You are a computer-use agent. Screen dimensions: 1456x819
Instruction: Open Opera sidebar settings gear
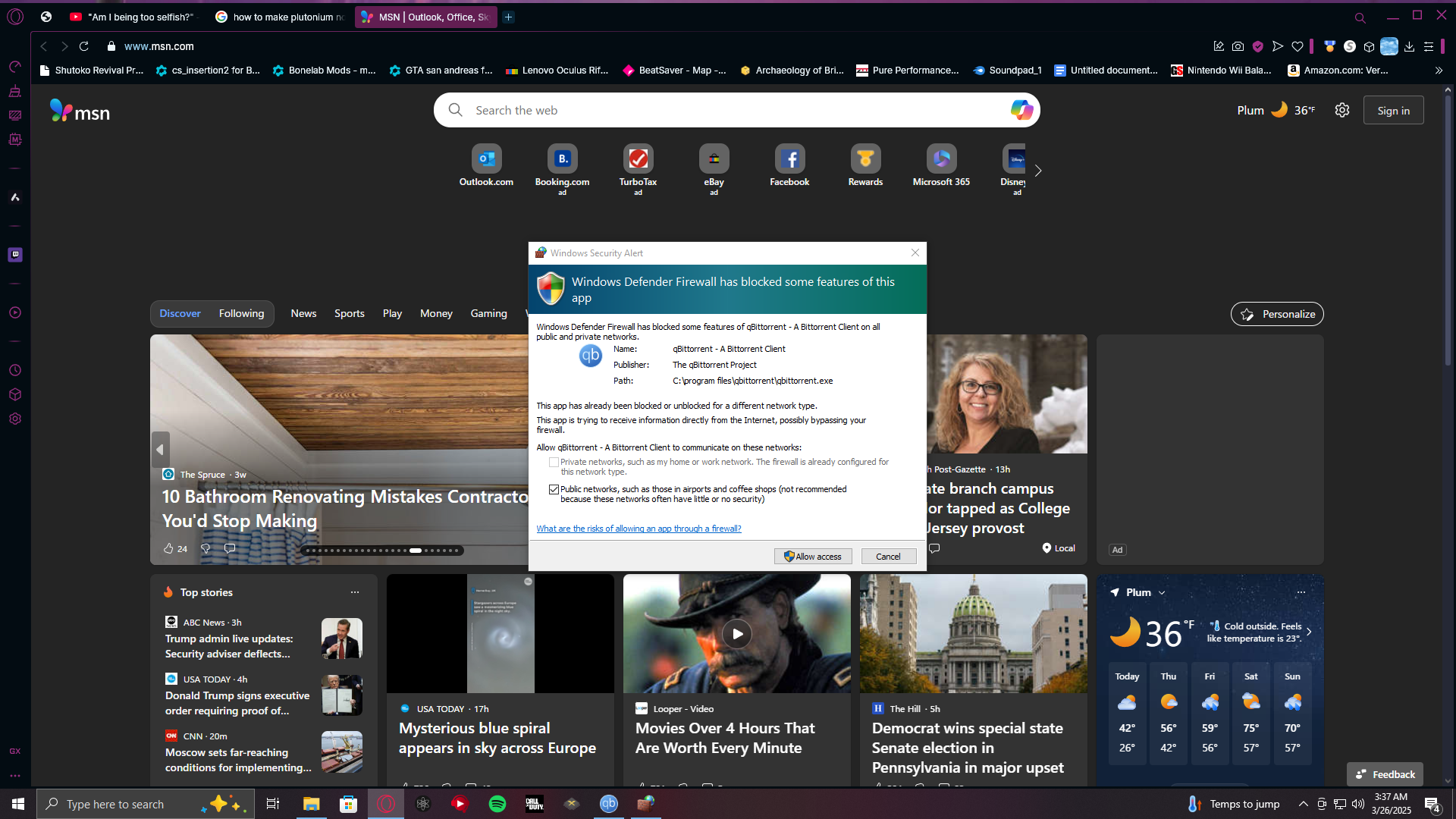click(x=15, y=419)
